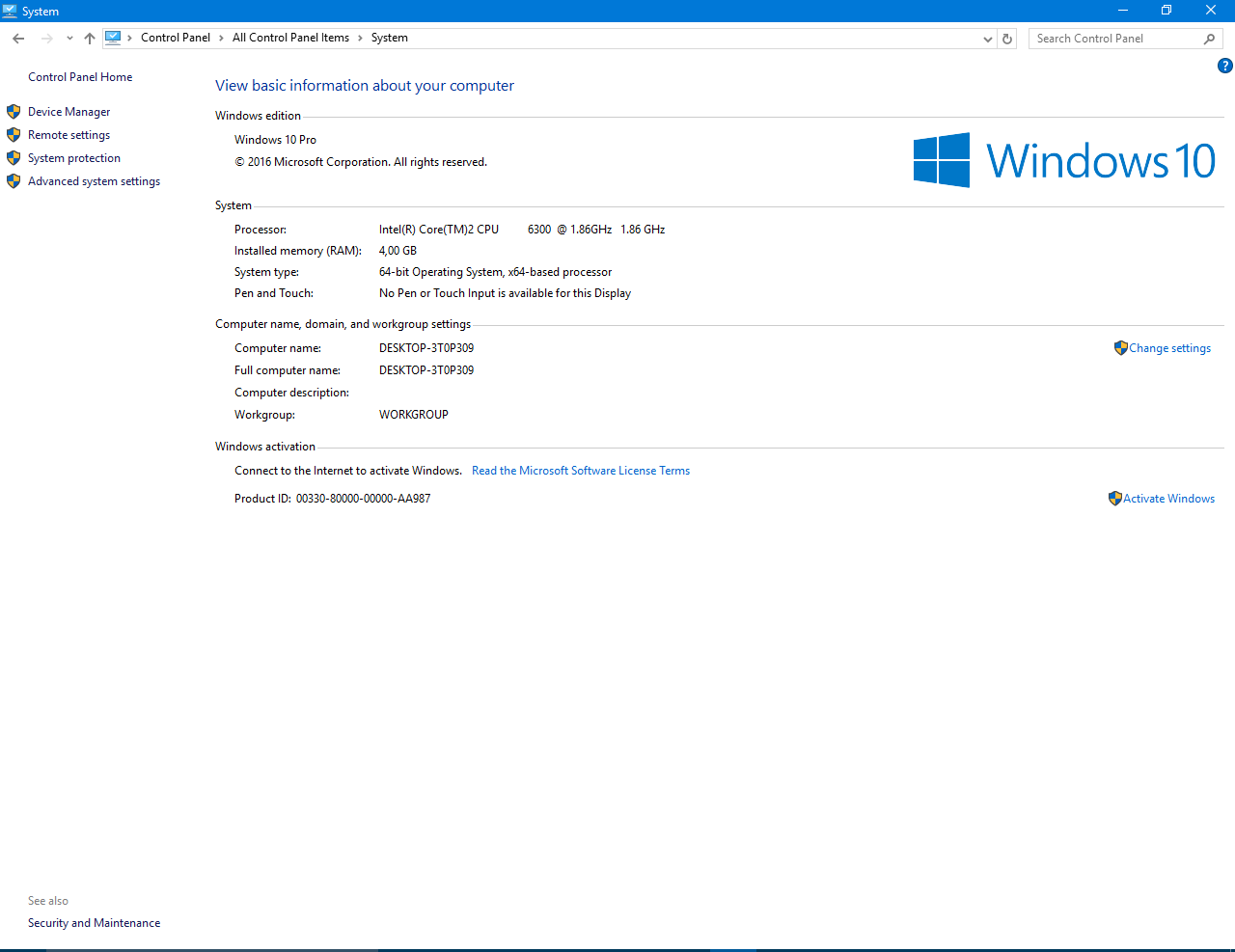The width and height of the screenshot is (1235, 952).
Task: Refresh the System page
Action: (x=1007, y=39)
